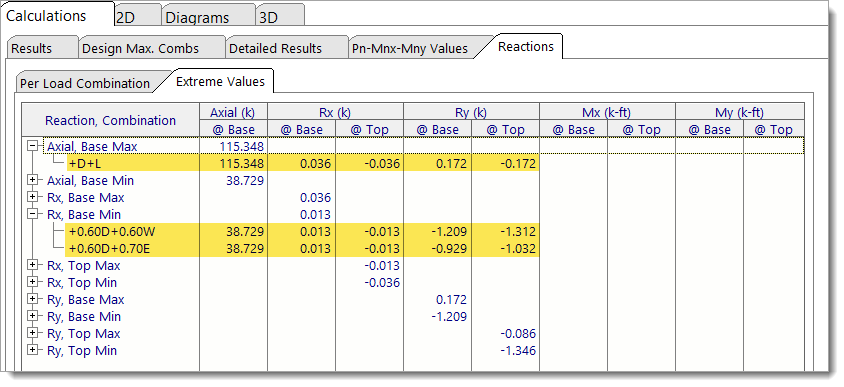Click the My (k-ft) column header
Viewport: 844px width, 387px height.
[740, 112]
